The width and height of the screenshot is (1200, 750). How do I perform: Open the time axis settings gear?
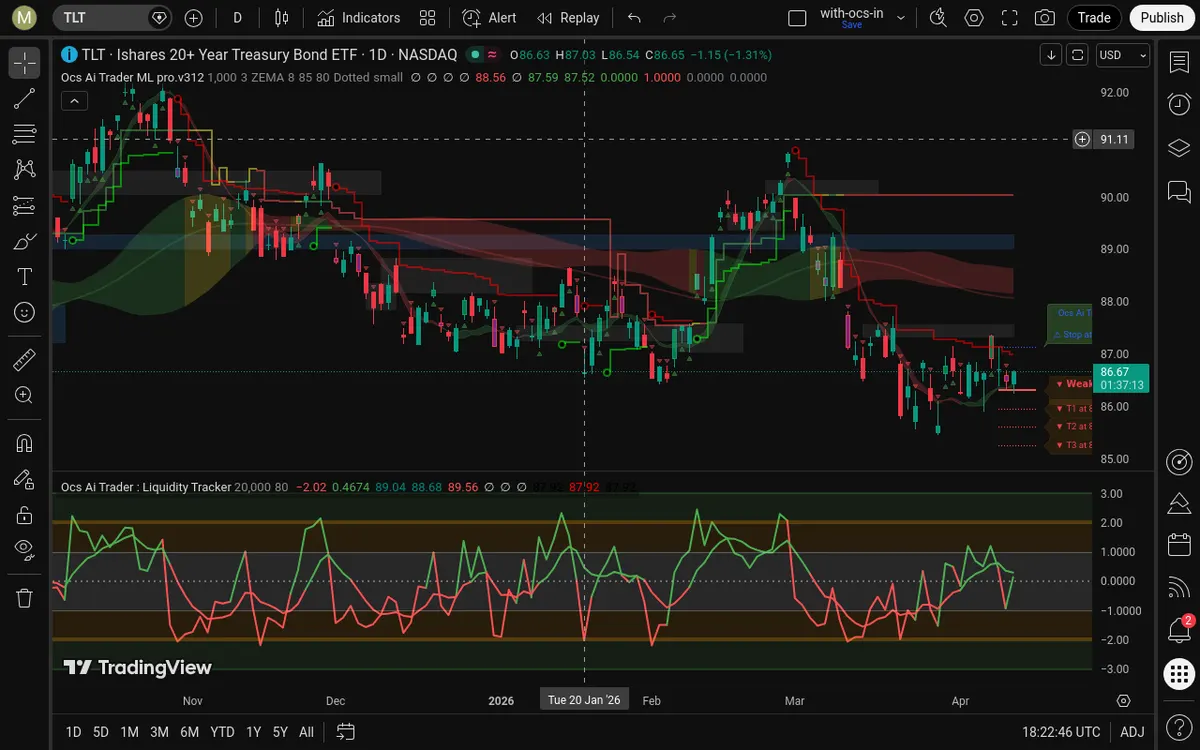[1124, 700]
